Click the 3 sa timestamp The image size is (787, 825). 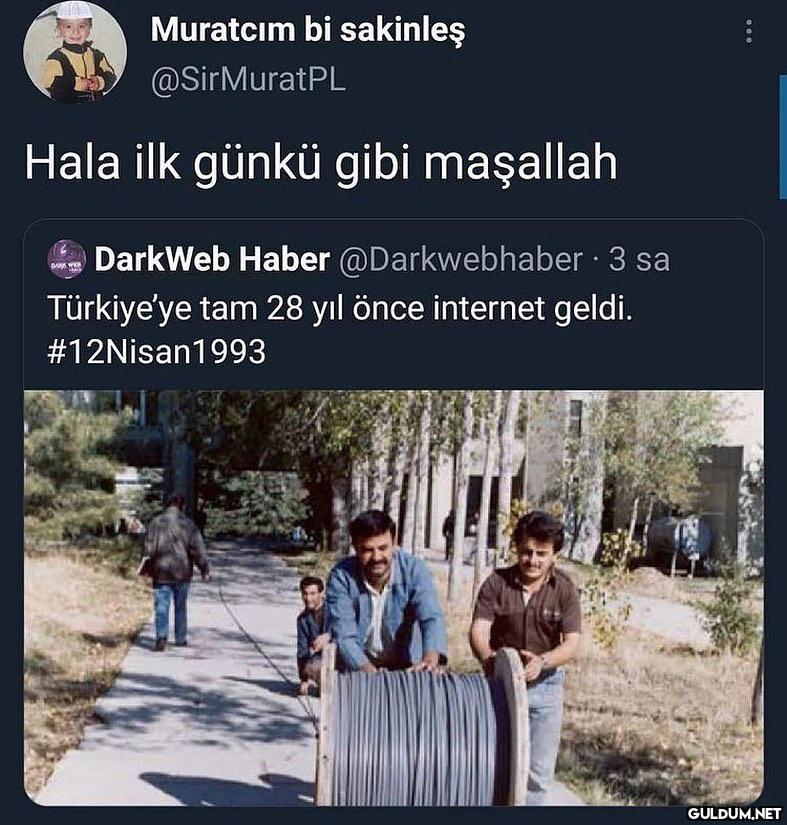coord(639,259)
